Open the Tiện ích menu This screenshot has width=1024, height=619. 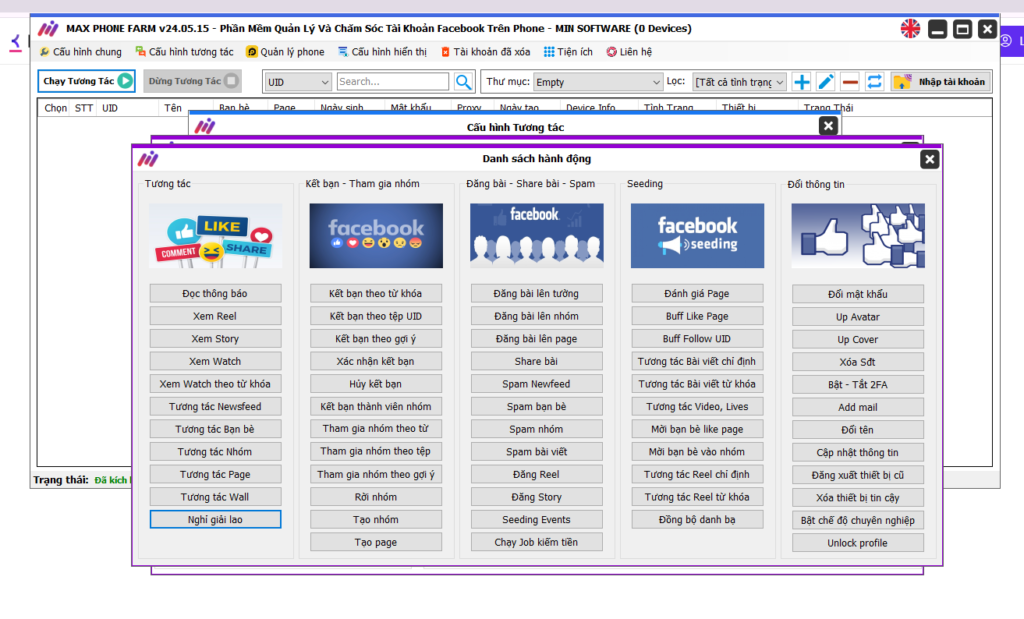(568, 52)
